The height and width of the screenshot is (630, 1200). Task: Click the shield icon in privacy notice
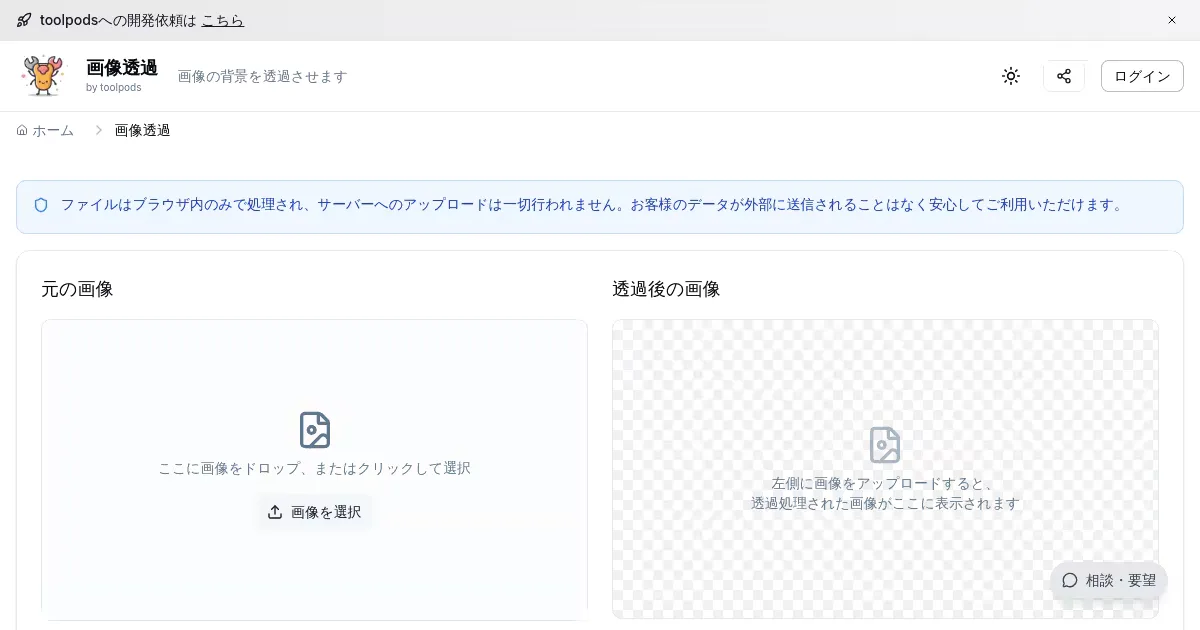(x=41, y=205)
